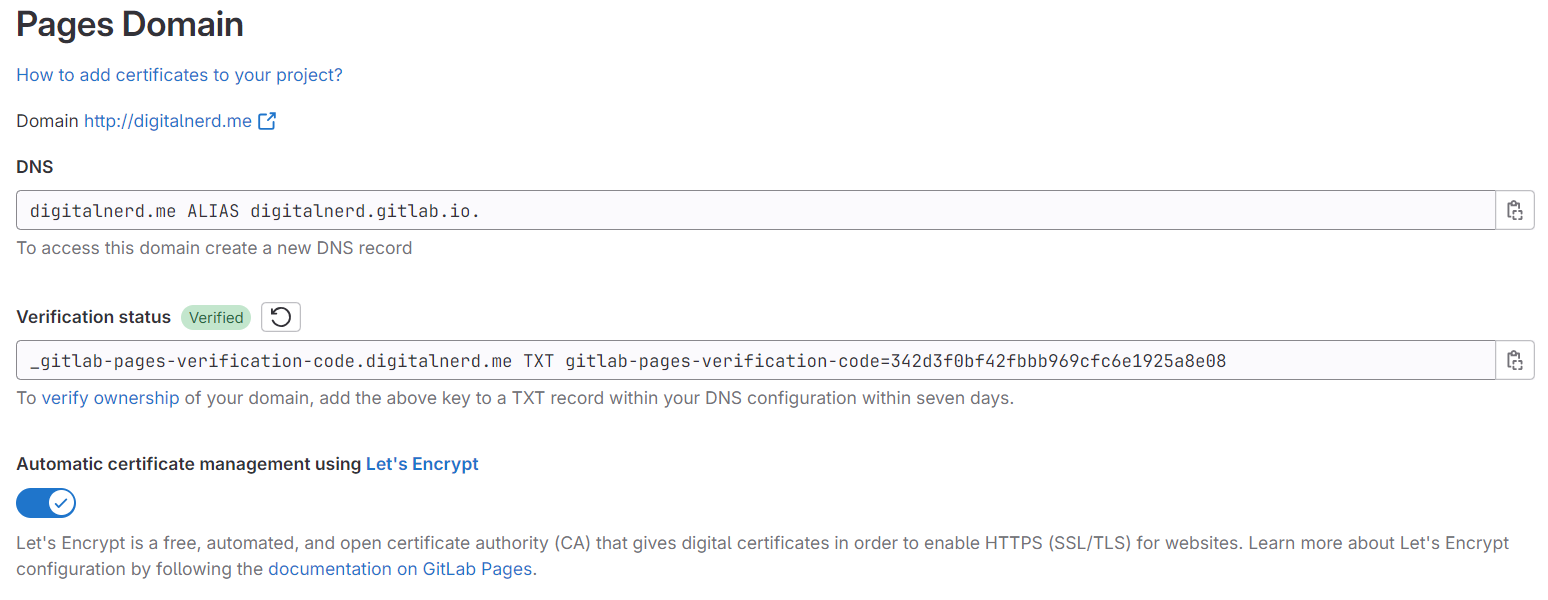Visit the http://digitalnerd.me domain link
Screen dimensions: 1548x600
(167, 121)
